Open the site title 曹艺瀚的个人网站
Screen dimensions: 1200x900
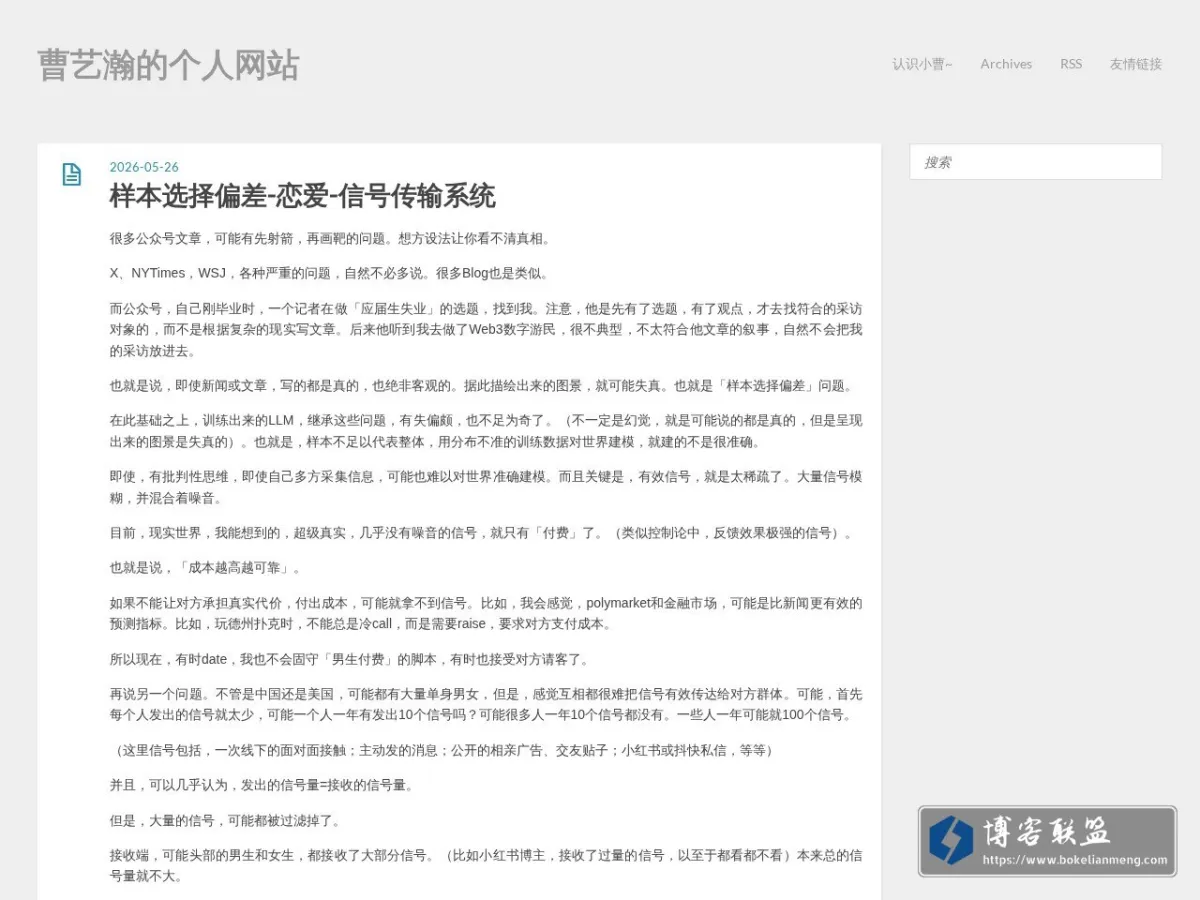coord(168,65)
